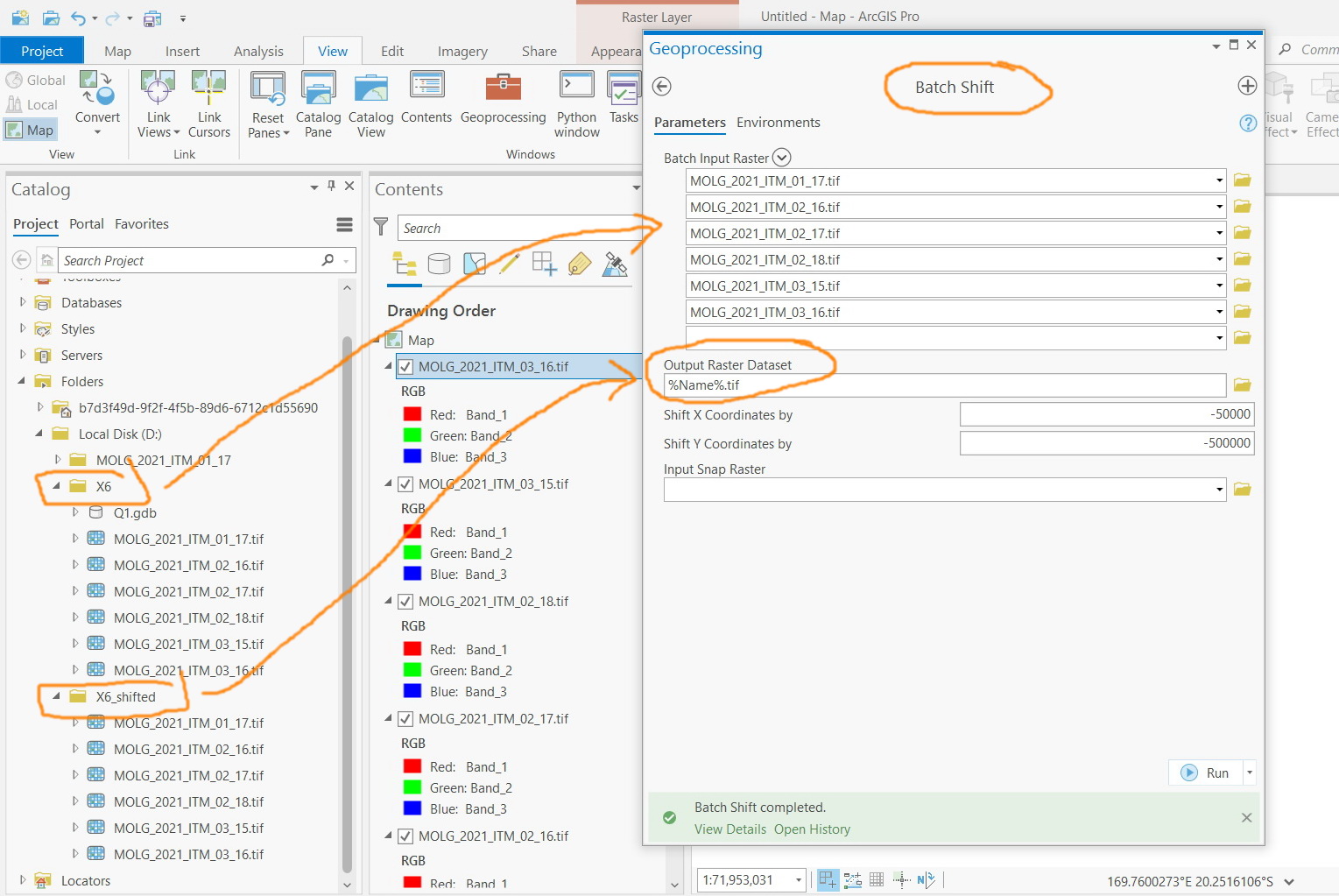
Task: Uncheck the MOLG_2021_ITM_03_16.tif layer visibility
Action: [405, 367]
